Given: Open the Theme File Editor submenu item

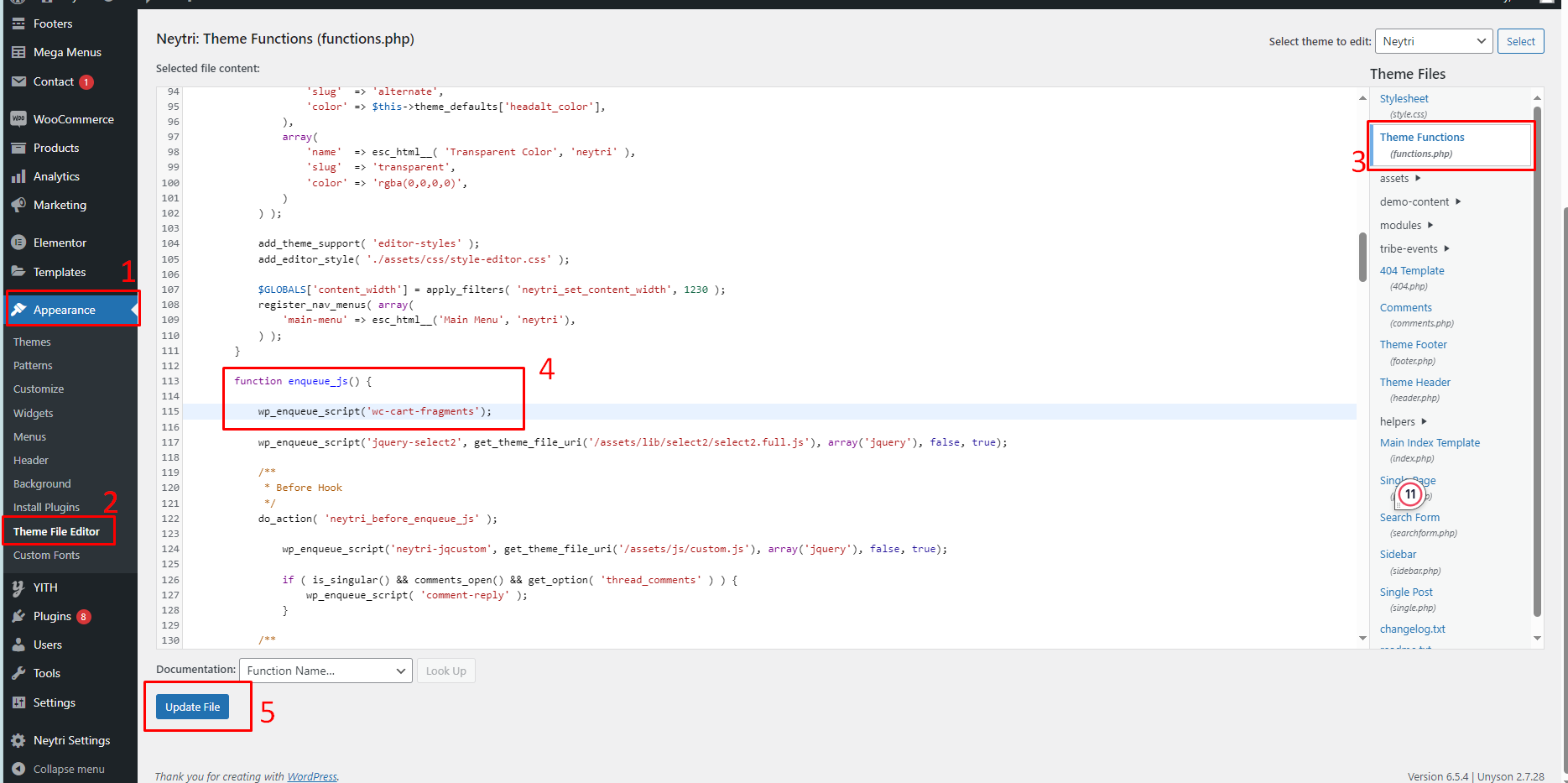Looking at the screenshot, I should tap(56, 531).
